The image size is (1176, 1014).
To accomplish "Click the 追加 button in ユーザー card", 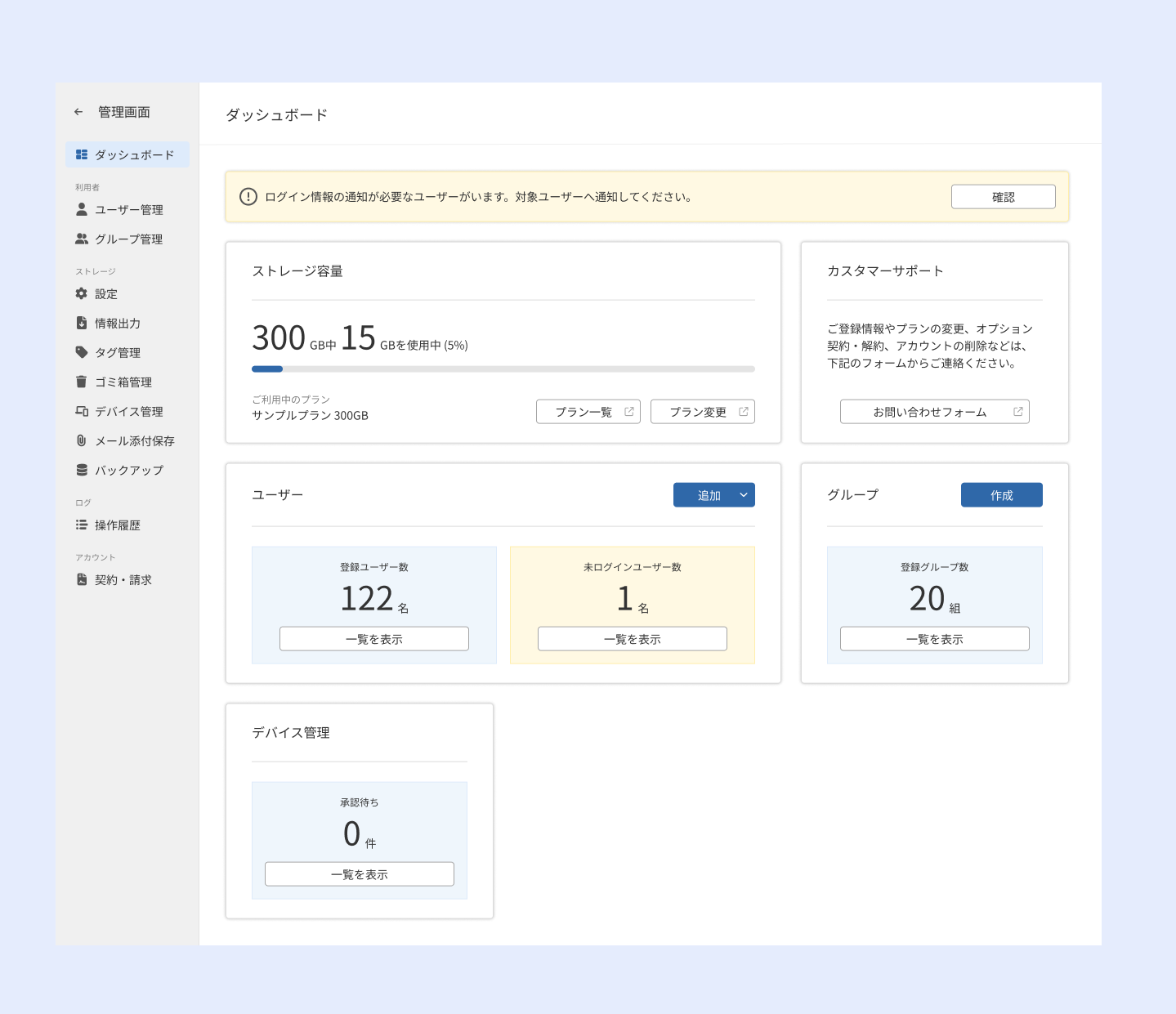I will [714, 495].
